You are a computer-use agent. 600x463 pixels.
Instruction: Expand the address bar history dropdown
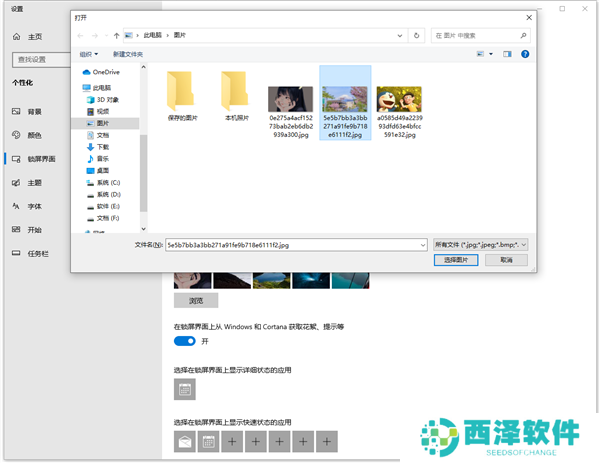click(399, 36)
